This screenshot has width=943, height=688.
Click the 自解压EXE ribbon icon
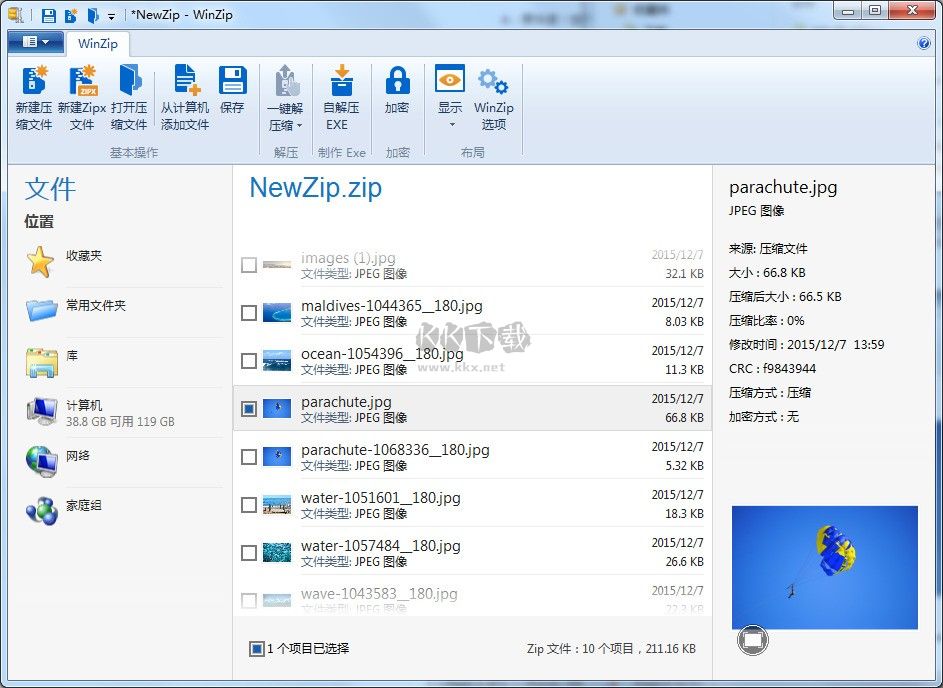click(341, 81)
